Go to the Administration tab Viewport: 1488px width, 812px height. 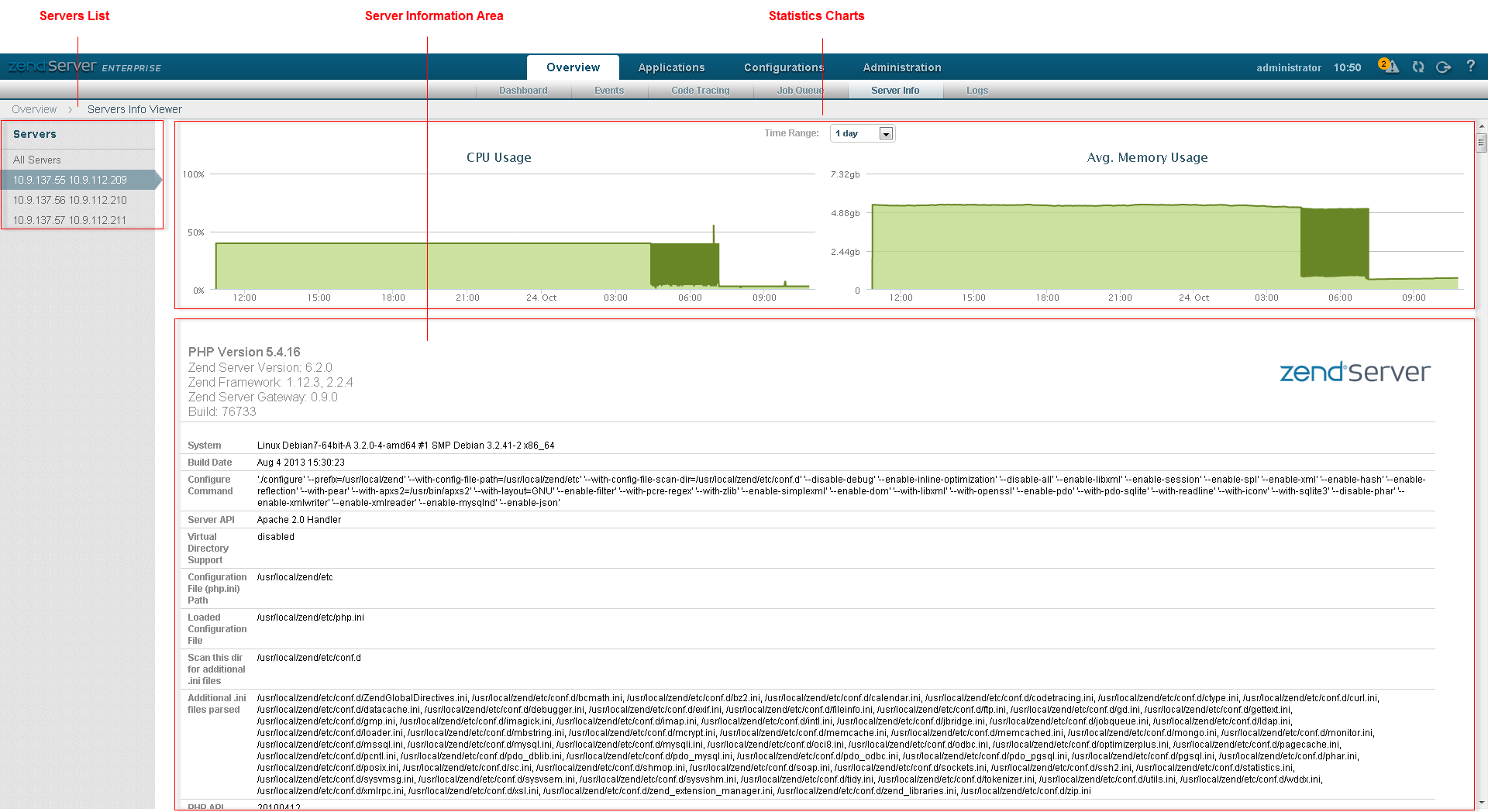(x=902, y=67)
